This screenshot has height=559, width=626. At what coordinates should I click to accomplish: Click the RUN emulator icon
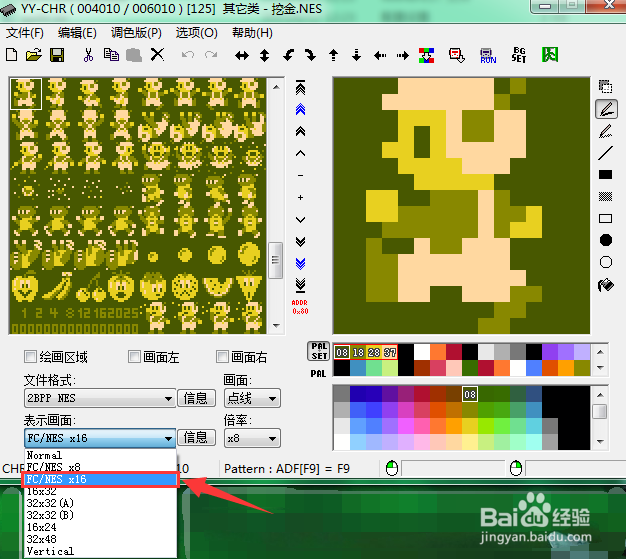[x=488, y=56]
